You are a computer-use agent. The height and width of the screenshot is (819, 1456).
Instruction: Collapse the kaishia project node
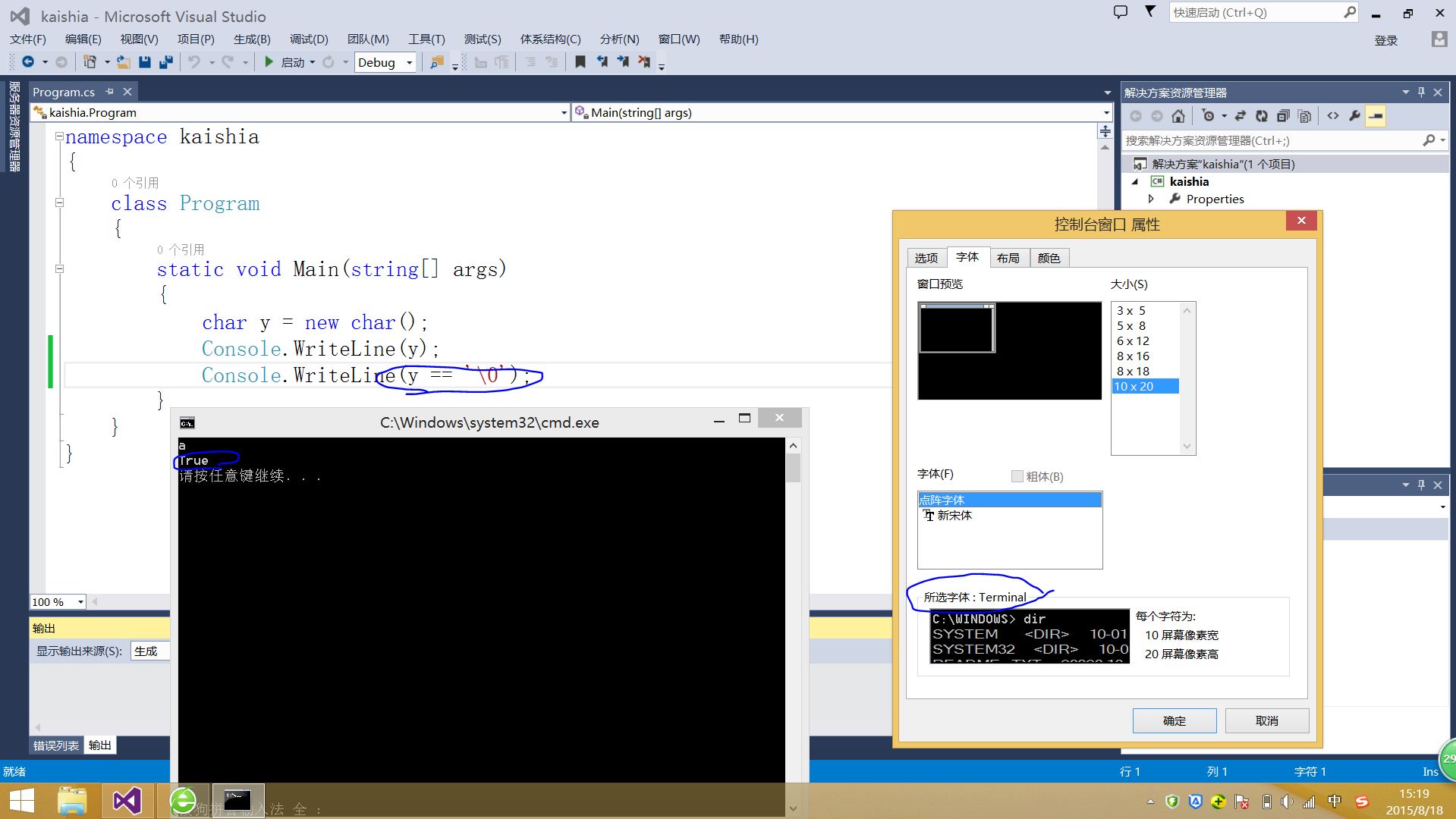coord(1135,181)
